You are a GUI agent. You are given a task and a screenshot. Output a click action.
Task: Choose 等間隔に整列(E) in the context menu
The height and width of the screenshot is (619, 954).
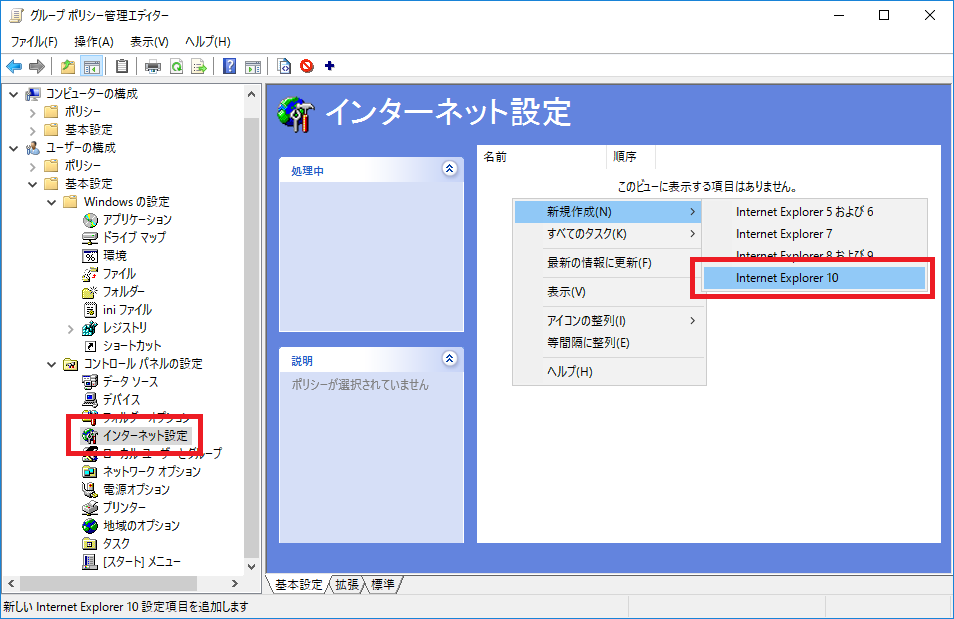(x=608, y=343)
